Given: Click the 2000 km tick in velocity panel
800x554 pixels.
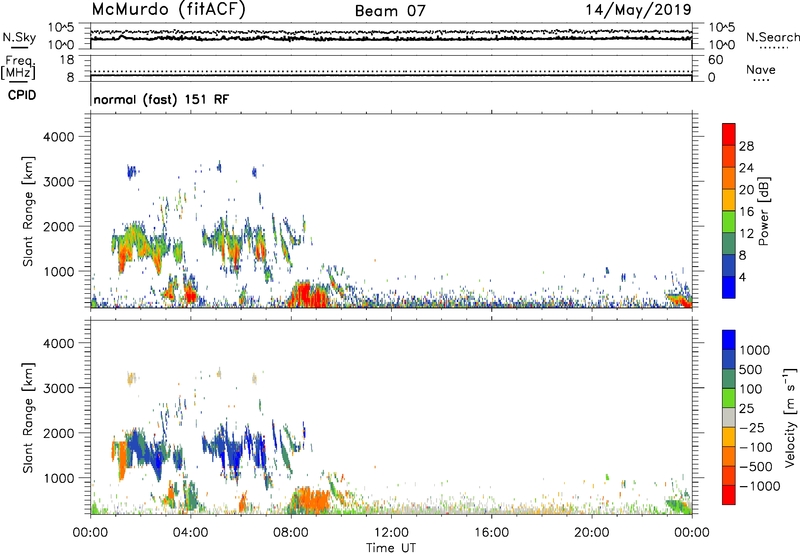Looking at the screenshot, I should point(59,433).
